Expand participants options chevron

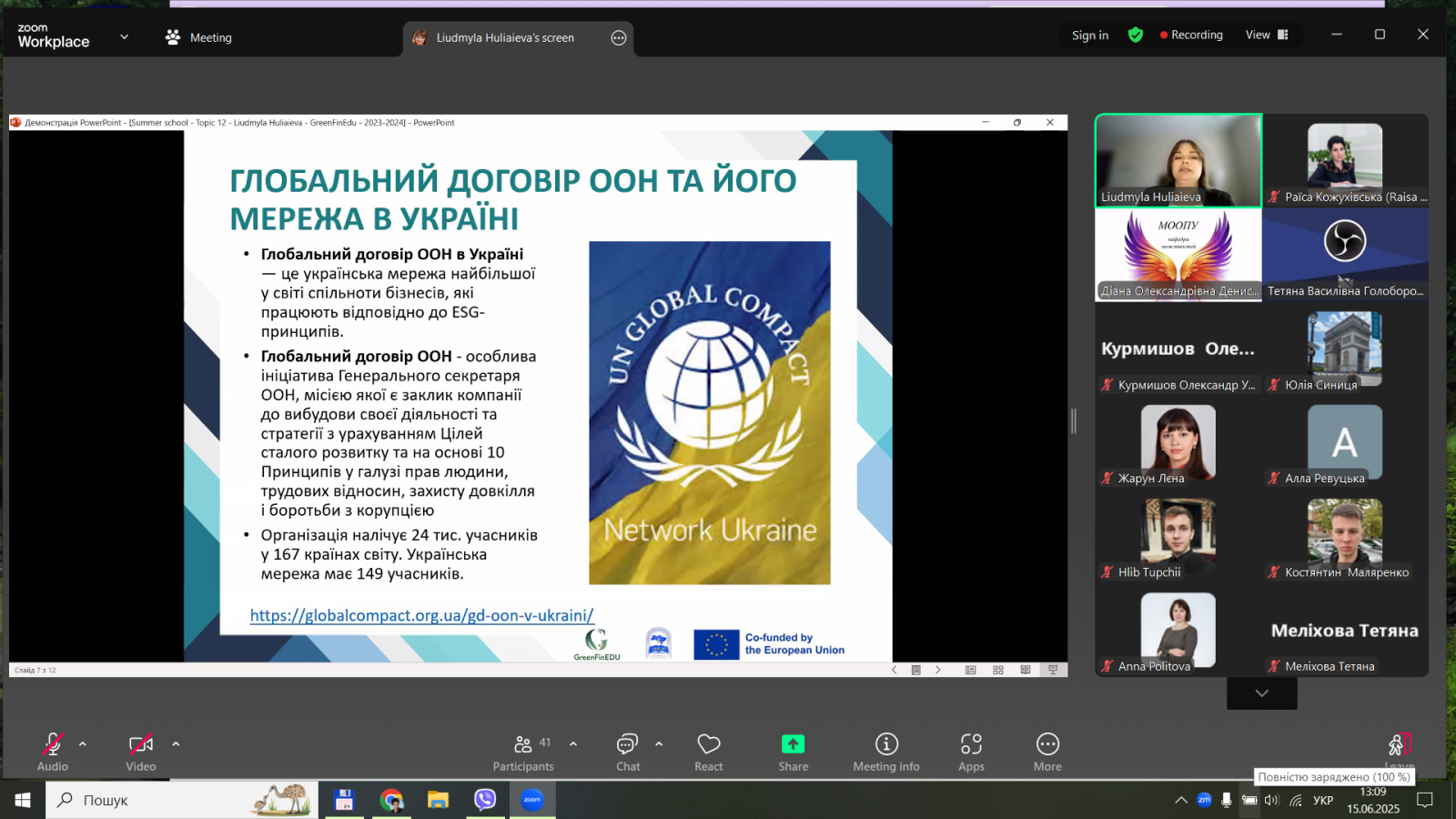[573, 743]
